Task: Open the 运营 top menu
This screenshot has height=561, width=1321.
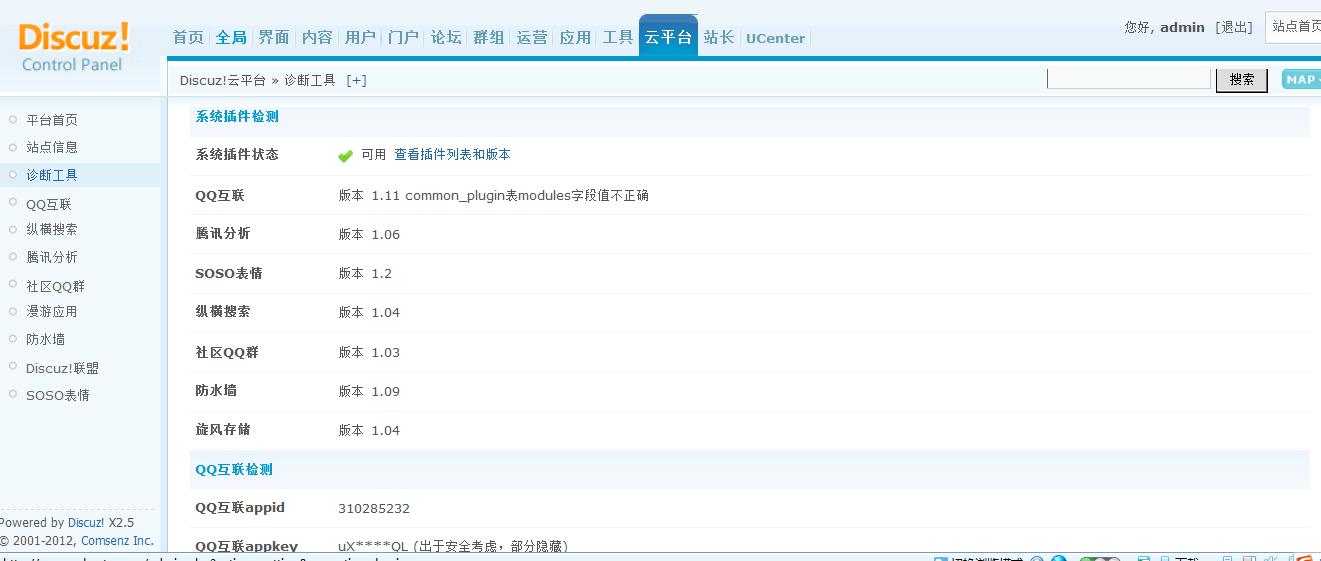Action: click(532, 37)
